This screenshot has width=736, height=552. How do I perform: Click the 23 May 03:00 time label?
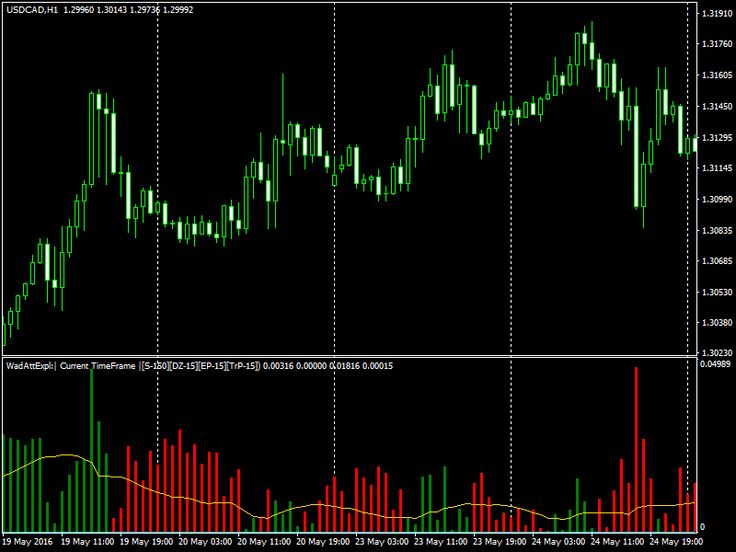click(382, 542)
